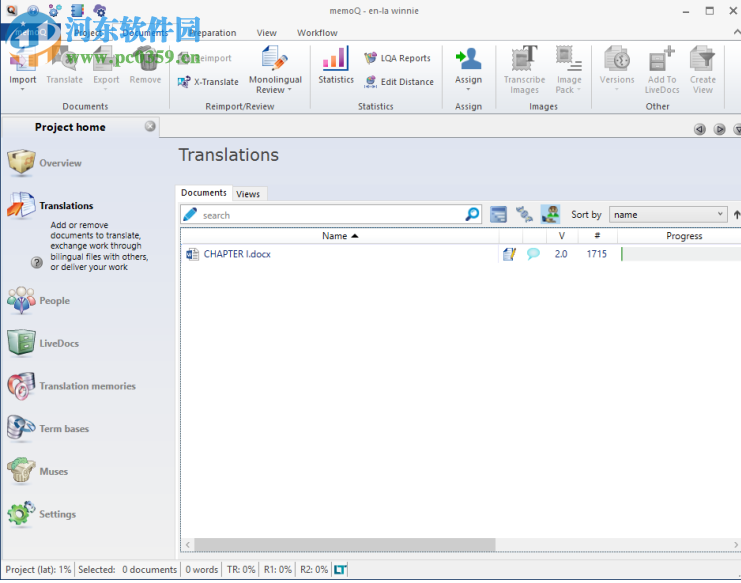
Task: Click the language tool status bar icon
Action: click(x=340, y=570)
